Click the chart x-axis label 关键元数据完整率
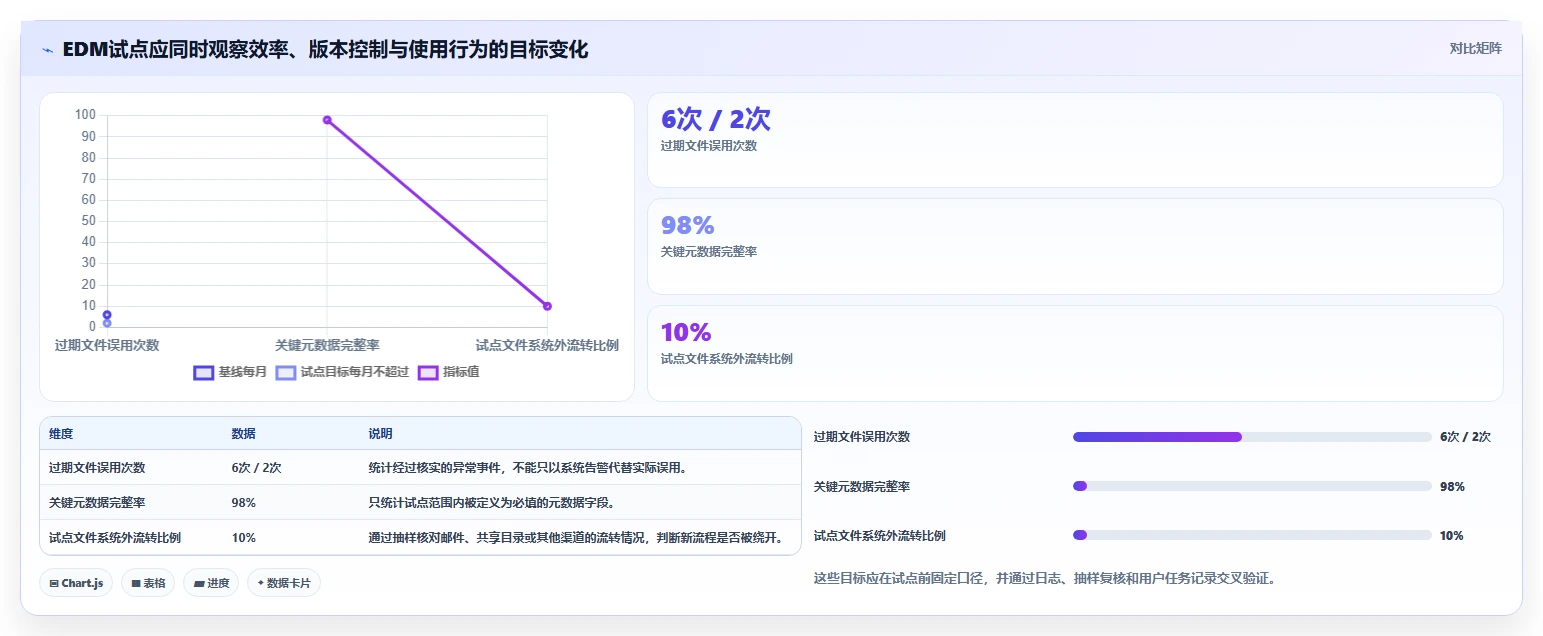The width and height of the screenshot is (1543, 636). (327, 345)
